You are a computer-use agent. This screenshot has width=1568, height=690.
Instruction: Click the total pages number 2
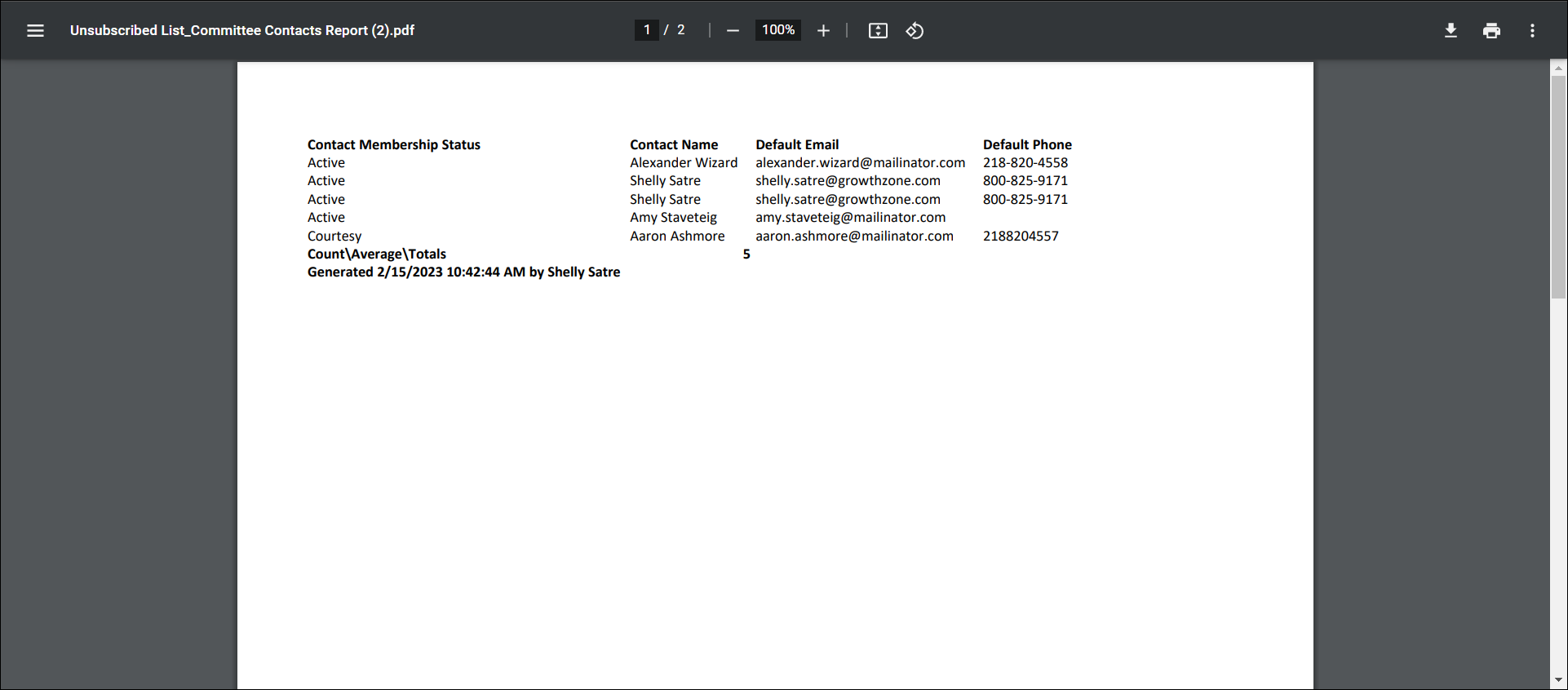(681, 30)
